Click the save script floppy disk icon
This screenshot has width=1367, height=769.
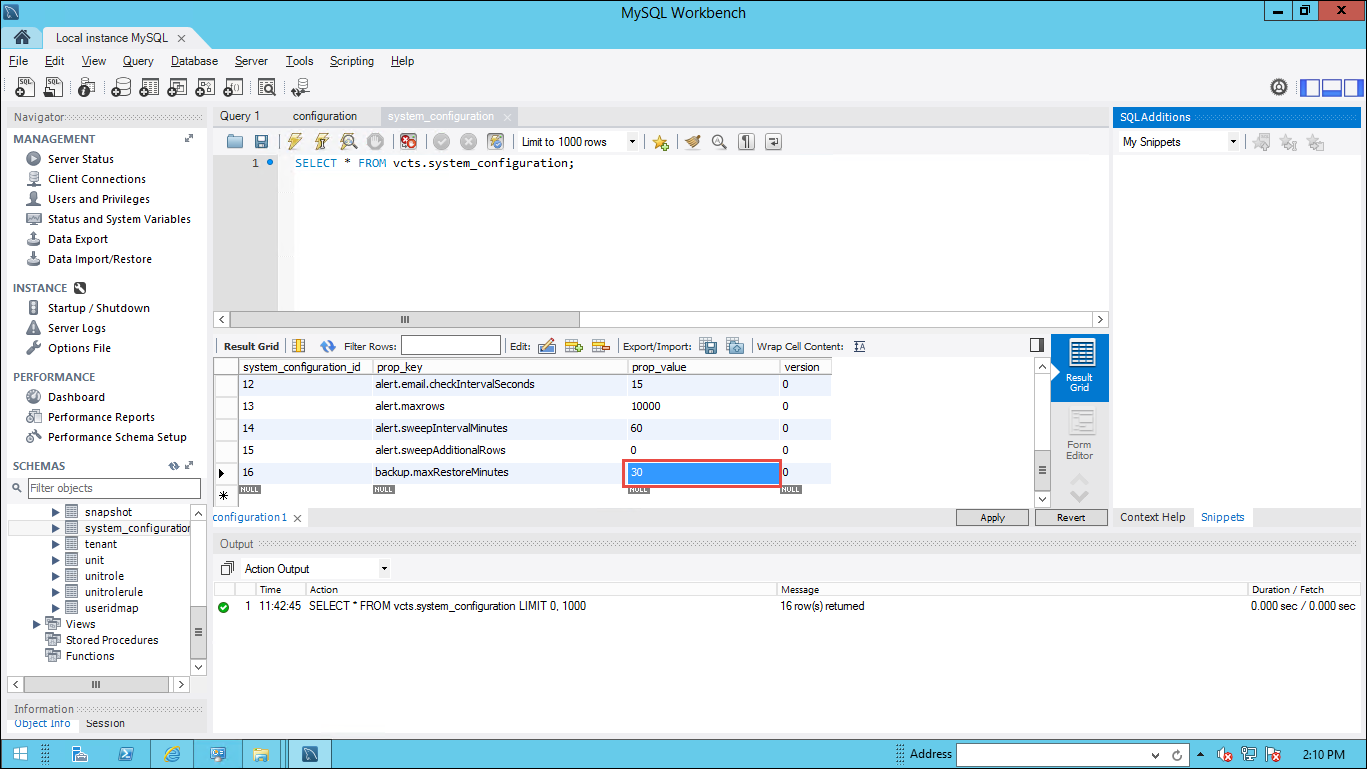pyautogui.click(x=261, y=142)
